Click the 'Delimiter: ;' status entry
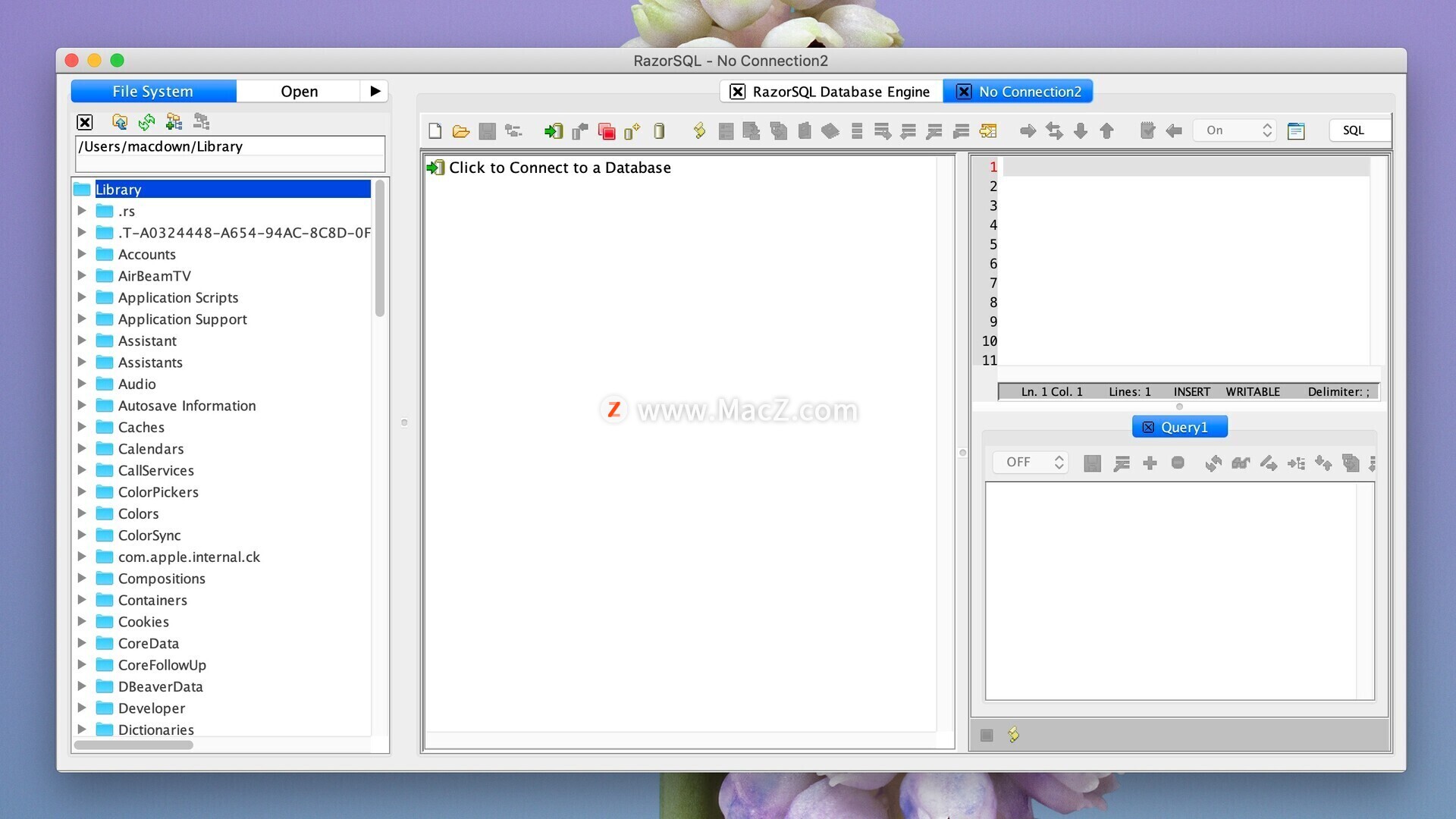Image resolution: width=1456 pixels, height=819 pixels. click(x=1338, y=392)
